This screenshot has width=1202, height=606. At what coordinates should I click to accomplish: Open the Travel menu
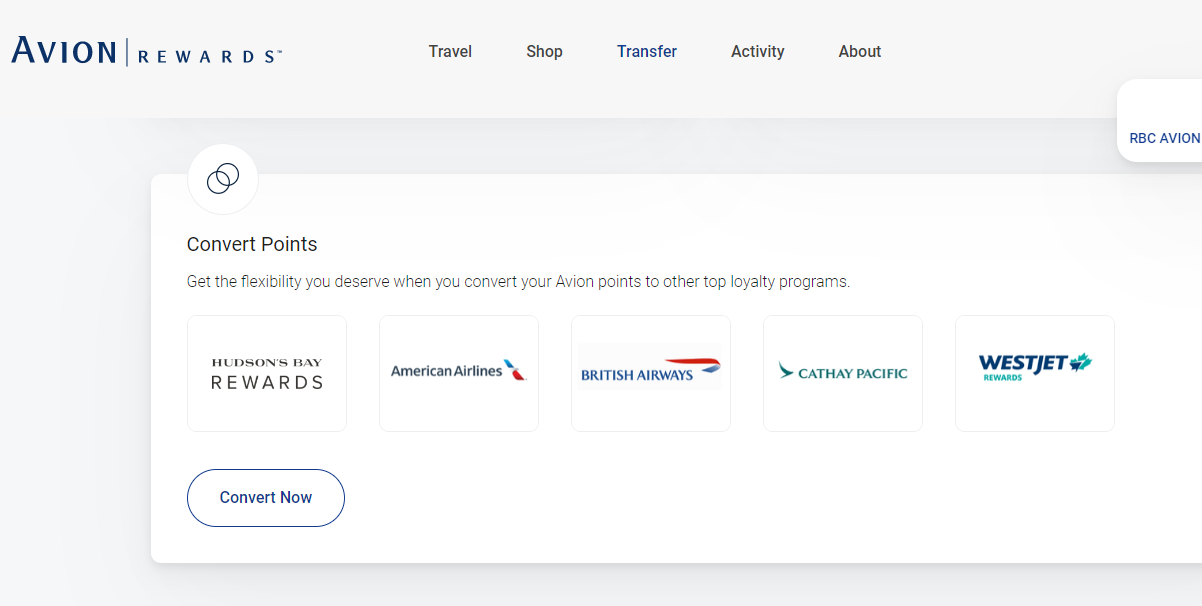pyautogui.click(x=450, y=51)
